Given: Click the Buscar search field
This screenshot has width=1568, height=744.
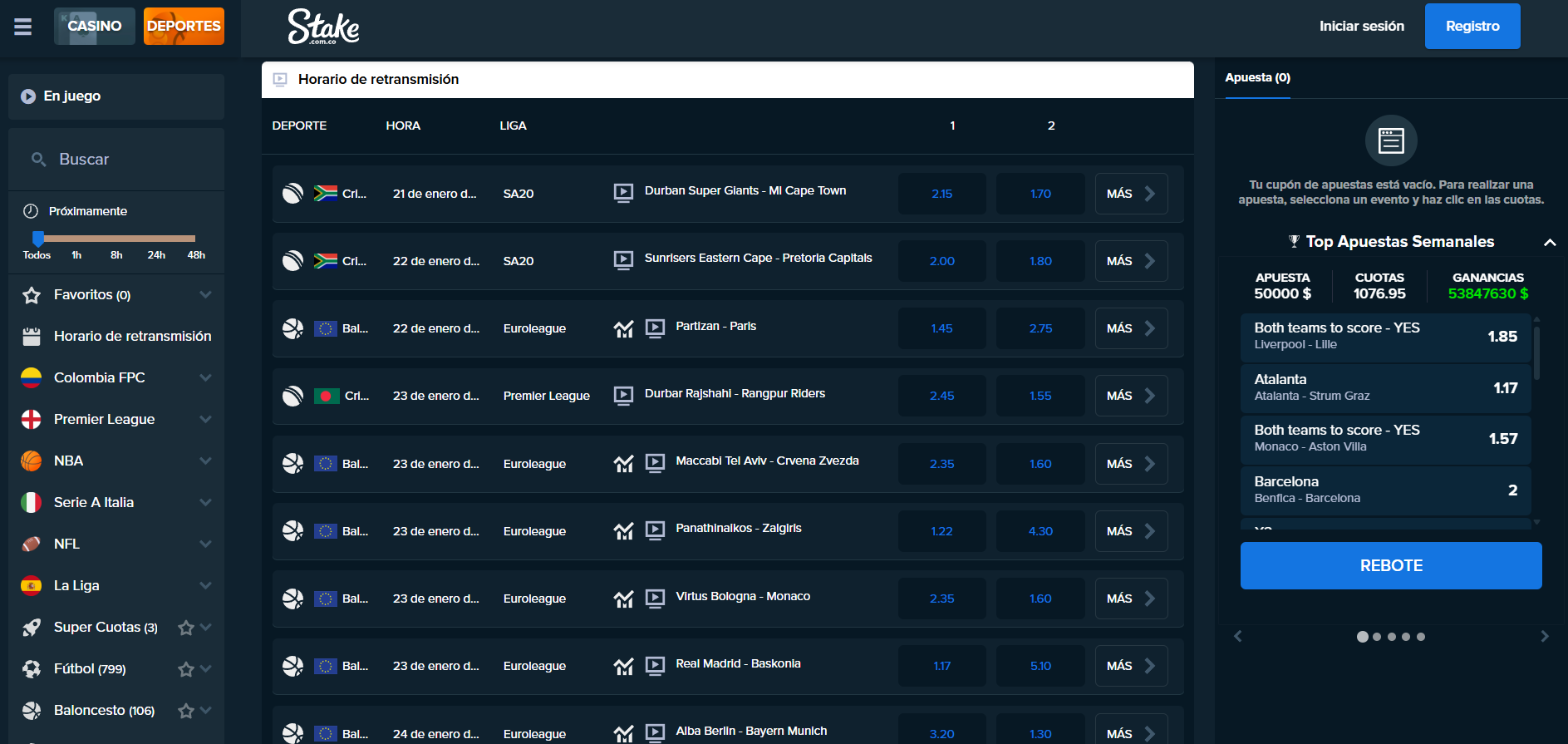Looking at the screenshot, I should click(x=116, y=159).
